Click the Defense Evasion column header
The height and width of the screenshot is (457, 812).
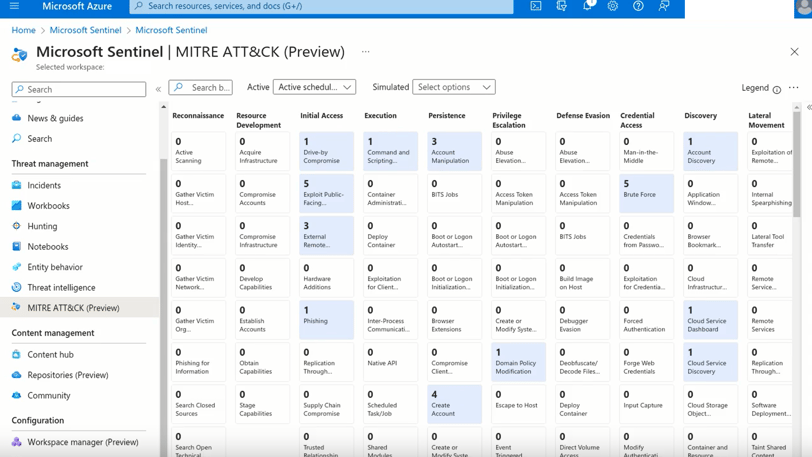pyautogui.click(x=583, y=116)
